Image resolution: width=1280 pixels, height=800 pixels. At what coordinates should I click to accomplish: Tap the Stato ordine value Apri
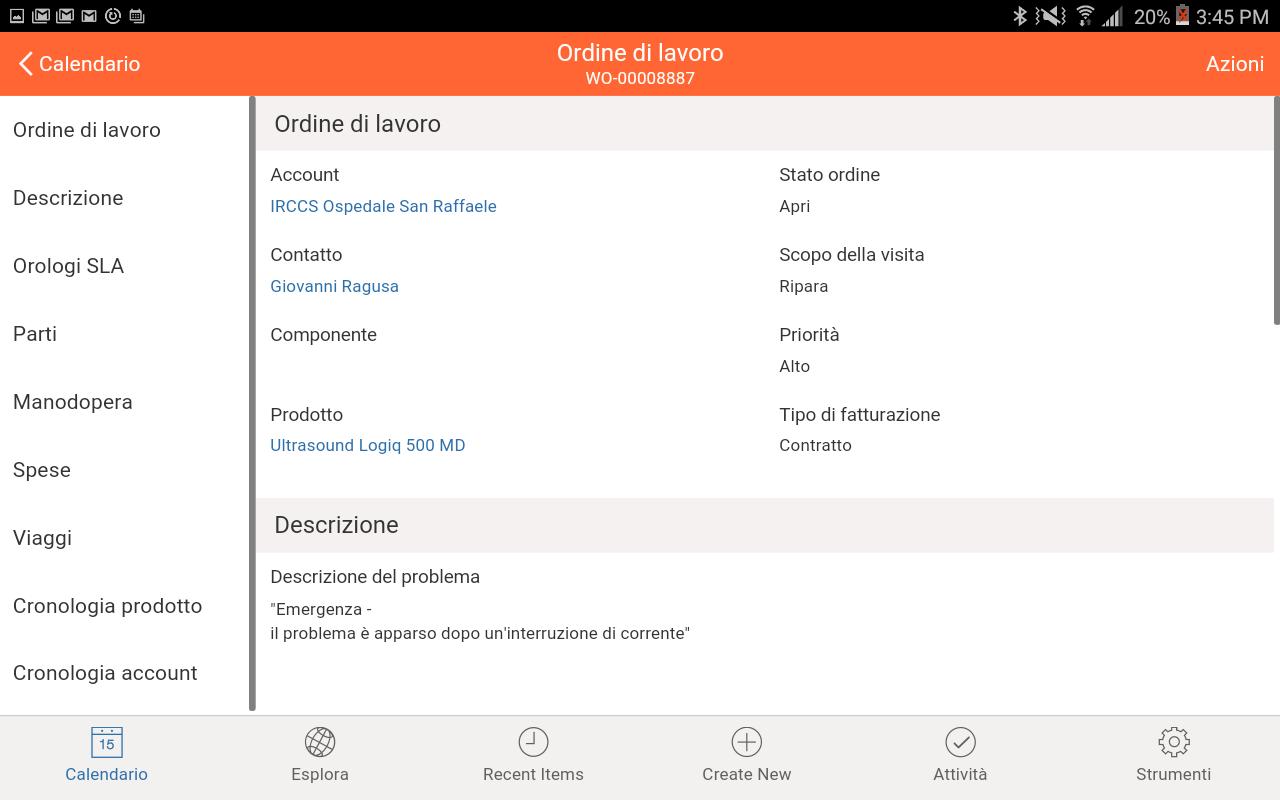(794, 206)
